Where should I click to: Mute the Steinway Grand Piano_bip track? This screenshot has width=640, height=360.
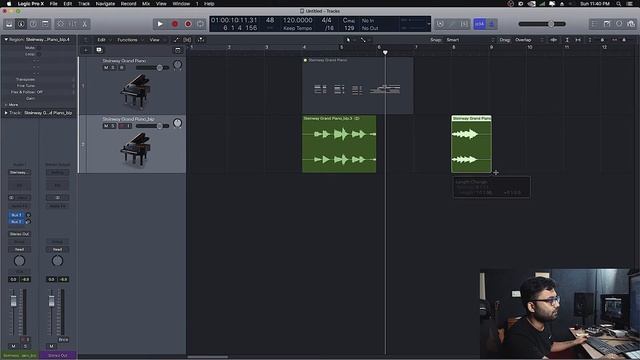106,126
